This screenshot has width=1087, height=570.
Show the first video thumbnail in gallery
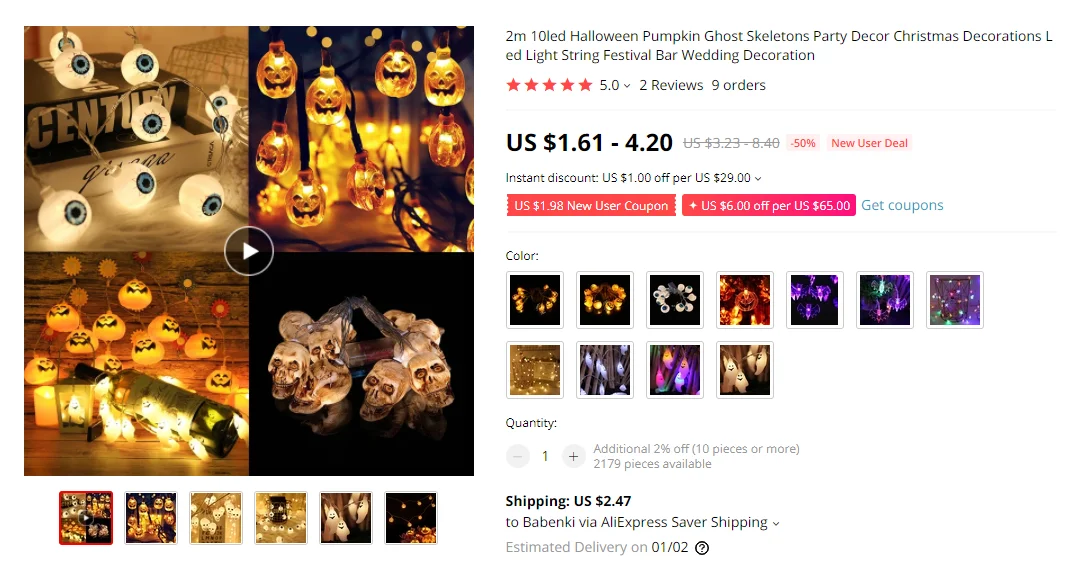point(86,518)
